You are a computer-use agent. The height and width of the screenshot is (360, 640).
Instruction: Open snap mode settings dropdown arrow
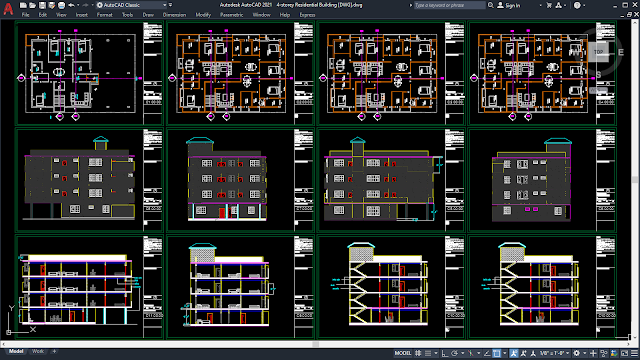coord(436,353)
